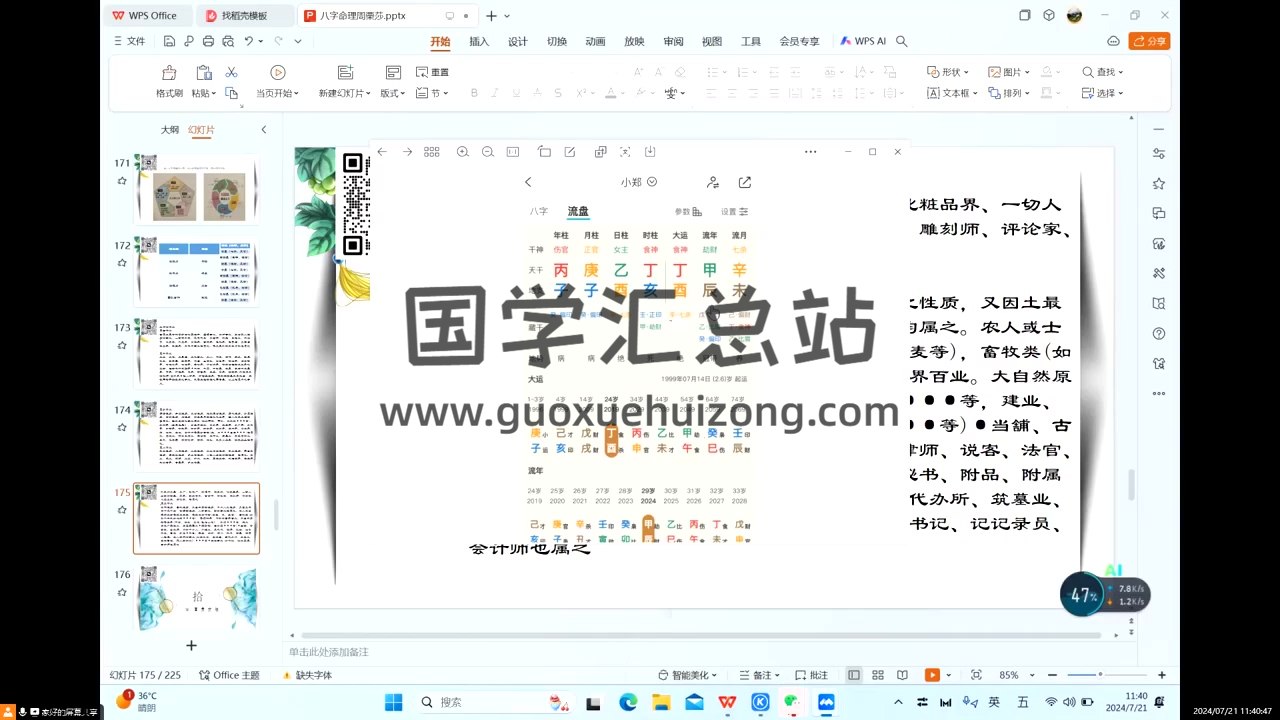Click the viewer's back arrow icon
The image size is (1280, 720).
pyautogui.click(x=382, y=152)
